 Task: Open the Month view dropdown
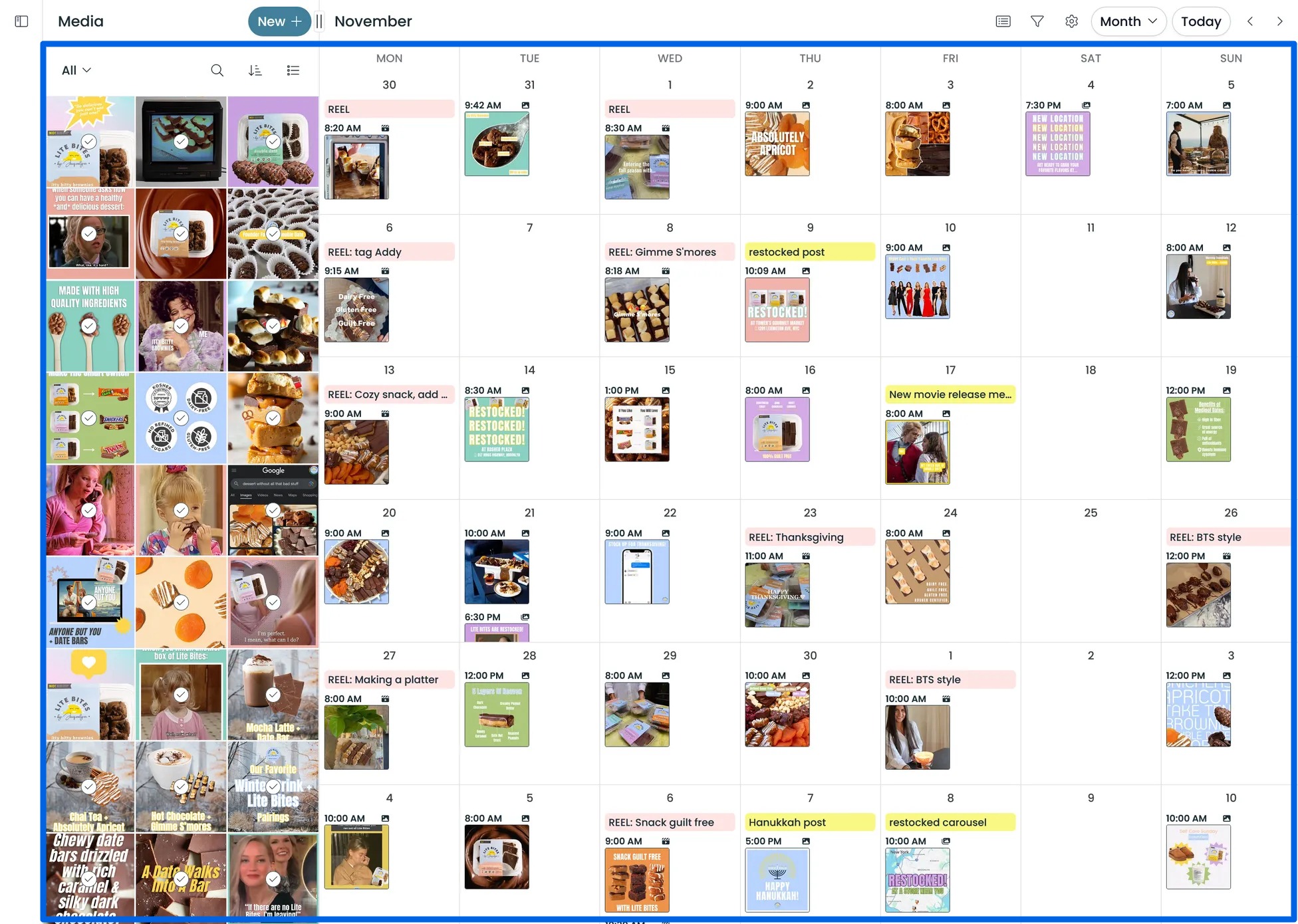[1128, 21]
